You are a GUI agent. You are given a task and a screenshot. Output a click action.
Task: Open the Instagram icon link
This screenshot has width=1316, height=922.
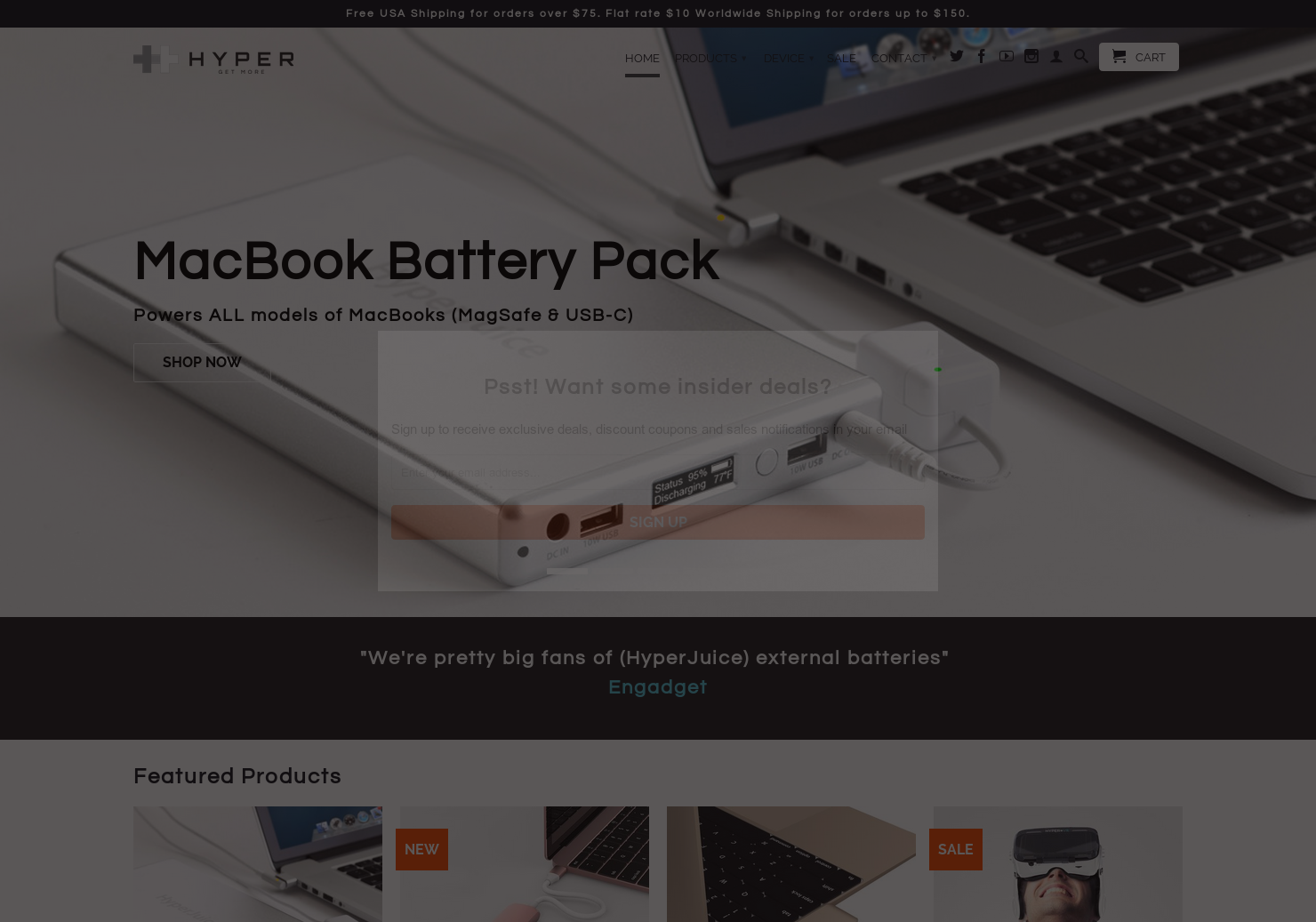tap(1031, 56)
